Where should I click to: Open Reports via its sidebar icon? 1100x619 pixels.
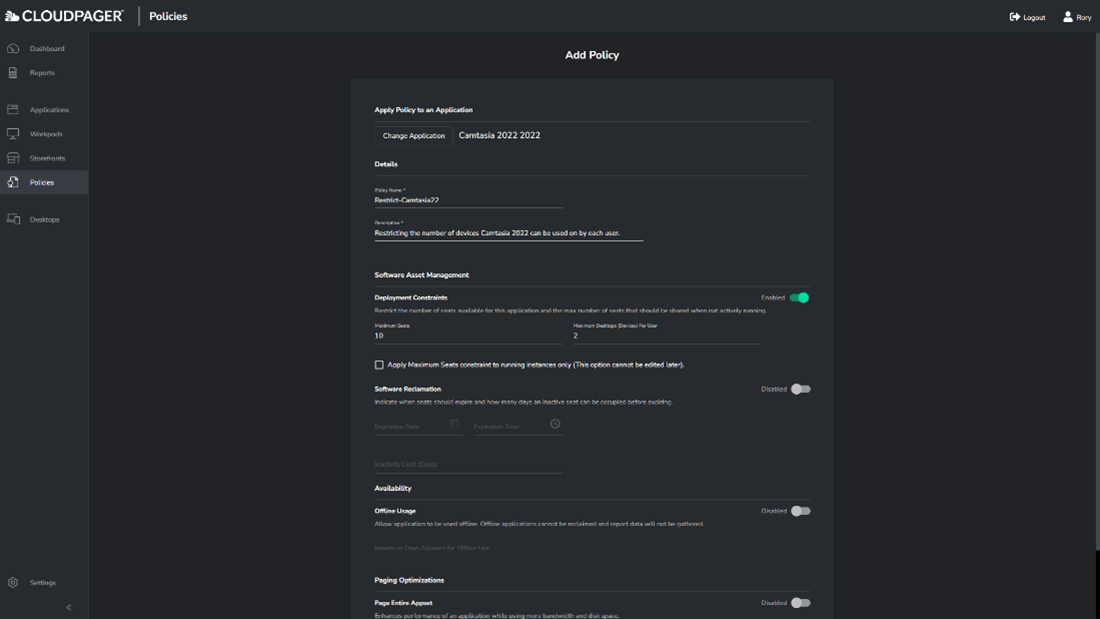tap(13, 72)
